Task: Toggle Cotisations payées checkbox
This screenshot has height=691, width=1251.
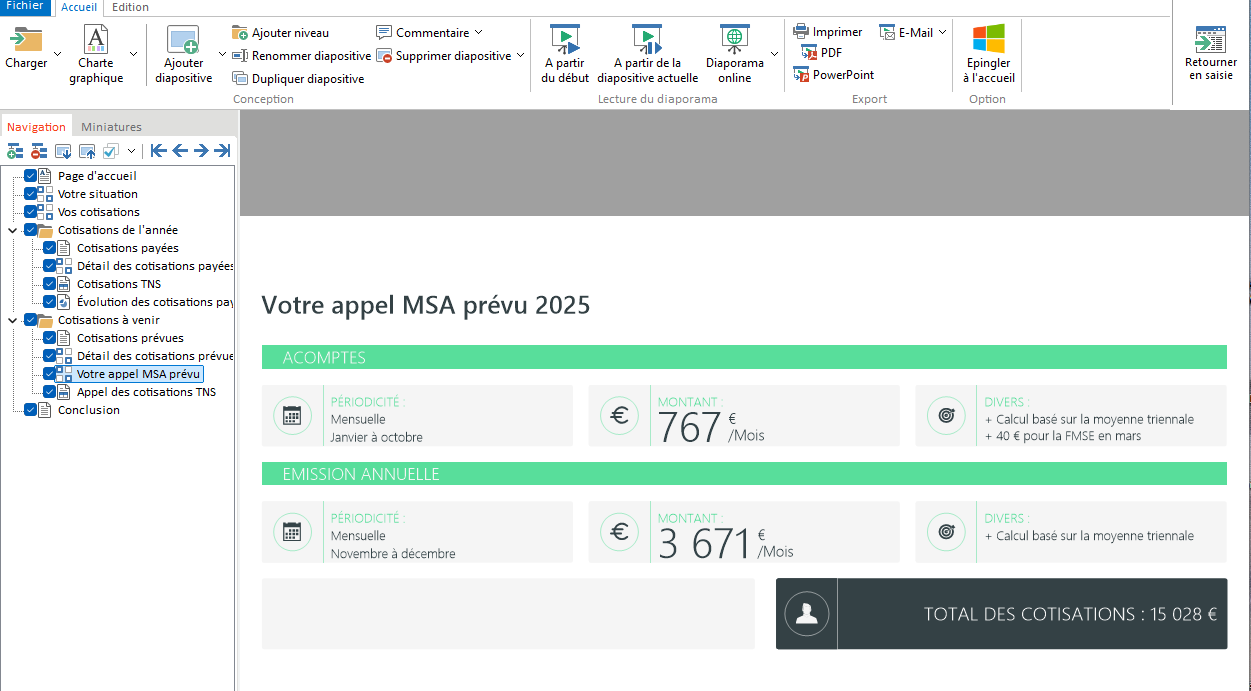Action: coord(49,248)
